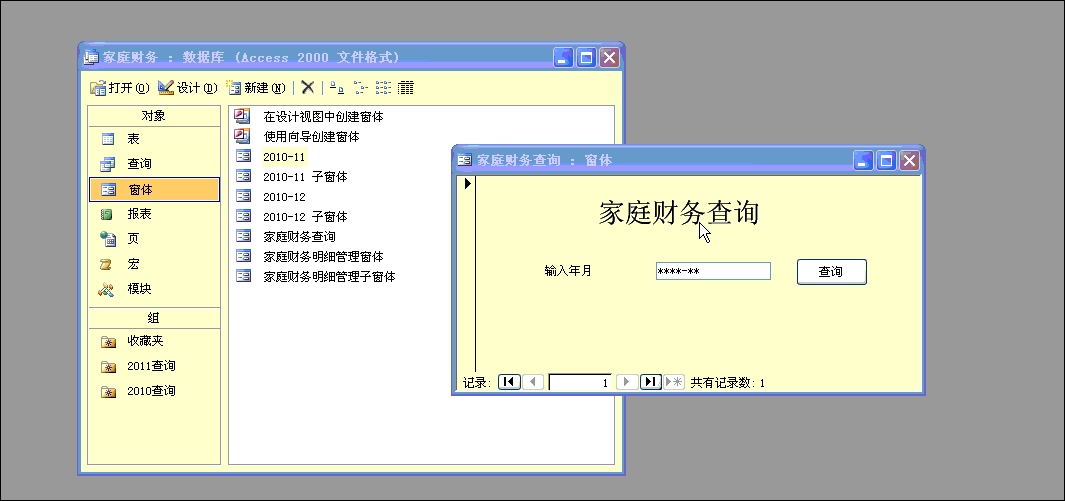The image size is (1065, 501).
Task: Switch to details view icon
Action: pyautogui.click(x=406, y=88)
